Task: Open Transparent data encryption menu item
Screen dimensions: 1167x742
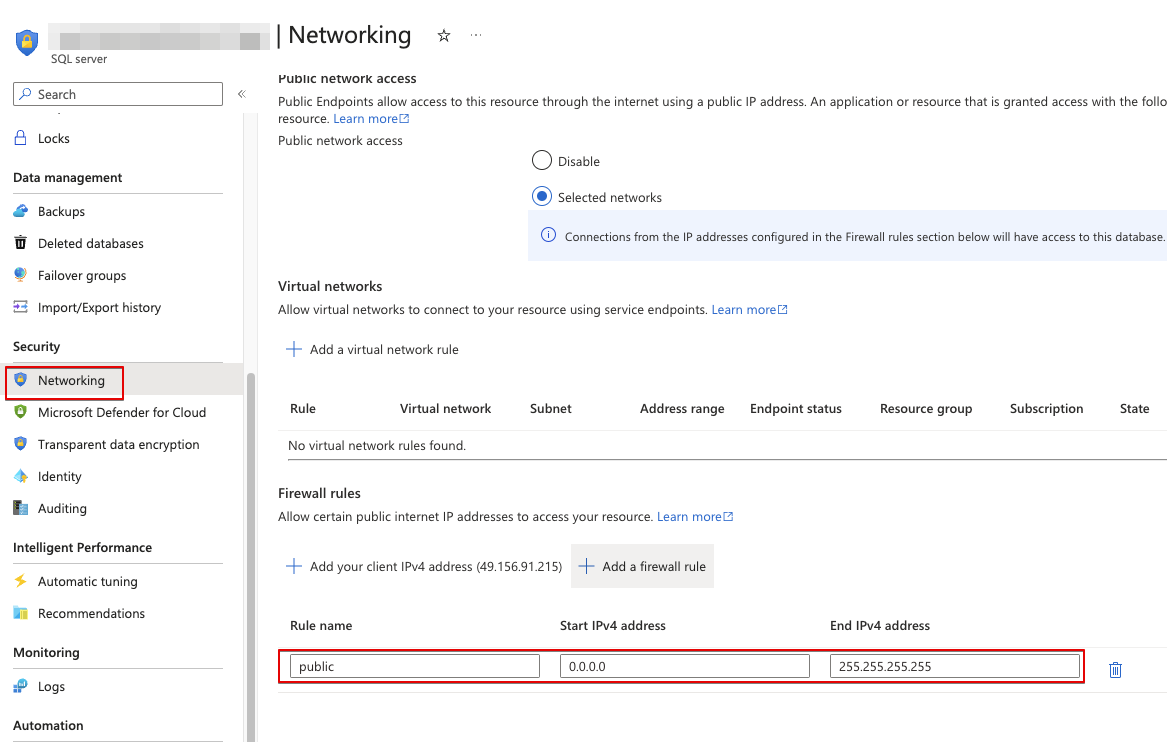Action: (x=118, y=445)
